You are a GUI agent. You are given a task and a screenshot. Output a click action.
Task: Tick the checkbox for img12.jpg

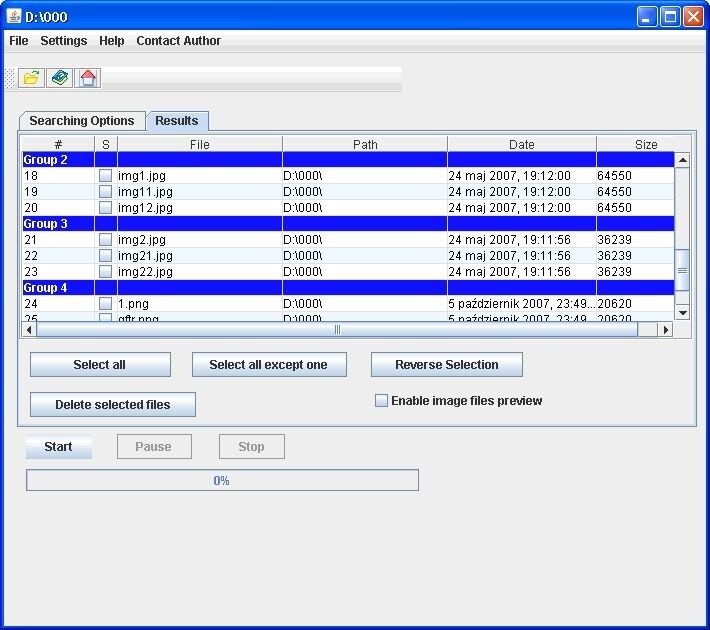click(106, 207)
